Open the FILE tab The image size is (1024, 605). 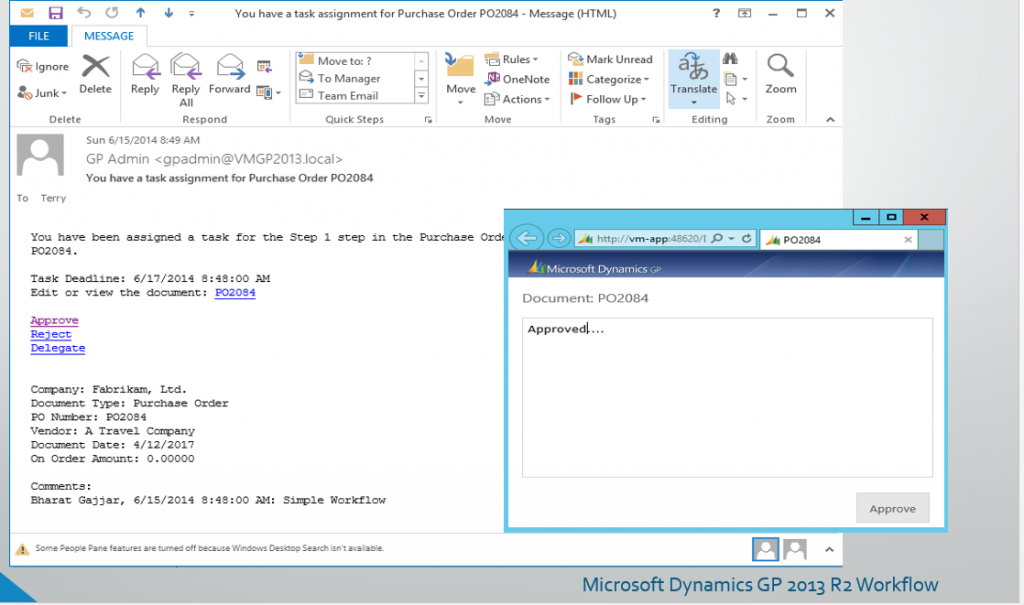click(x=39, y=36)
